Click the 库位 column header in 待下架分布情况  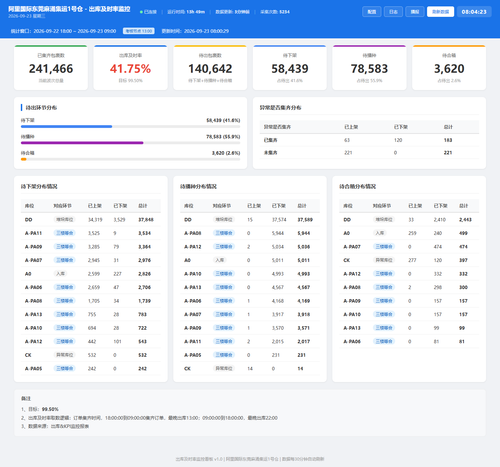coord(29,206)
